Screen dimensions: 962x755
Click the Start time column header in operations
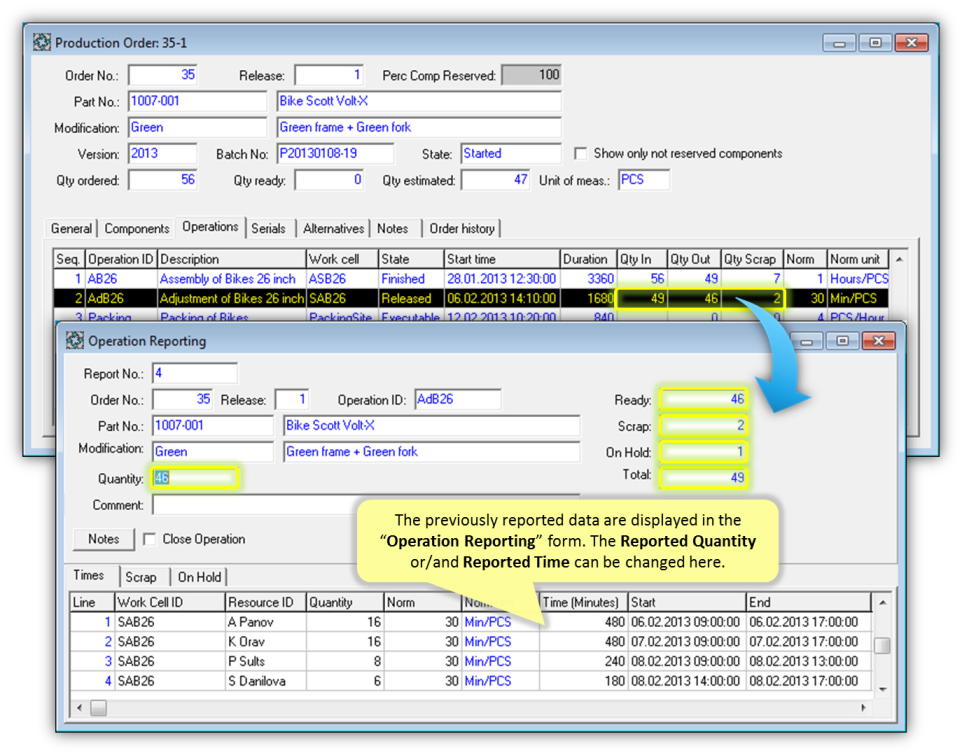502,259
